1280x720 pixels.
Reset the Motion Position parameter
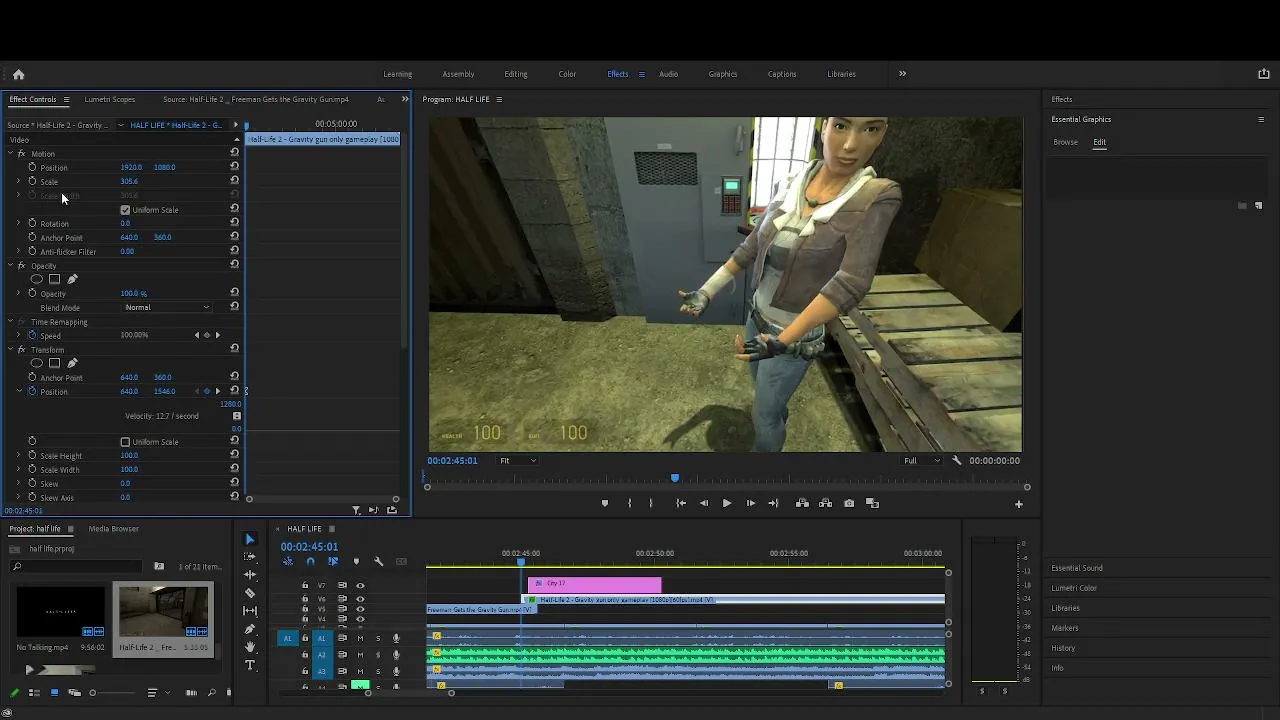[x=235, y=167]
